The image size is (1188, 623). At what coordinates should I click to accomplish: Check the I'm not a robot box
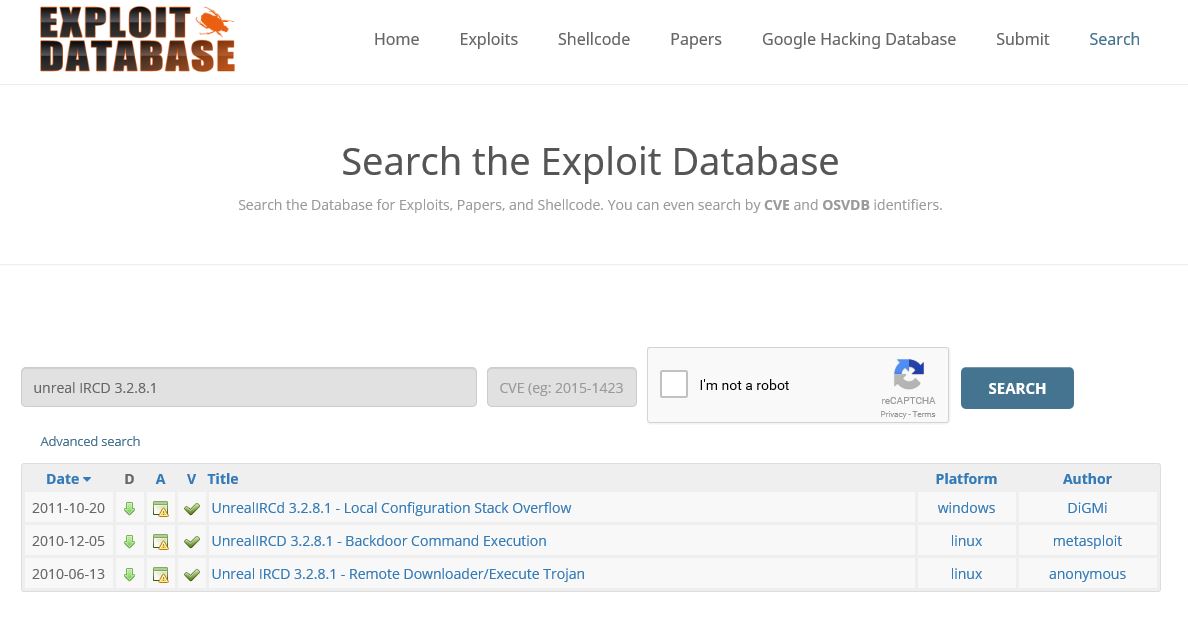point(674,384)
